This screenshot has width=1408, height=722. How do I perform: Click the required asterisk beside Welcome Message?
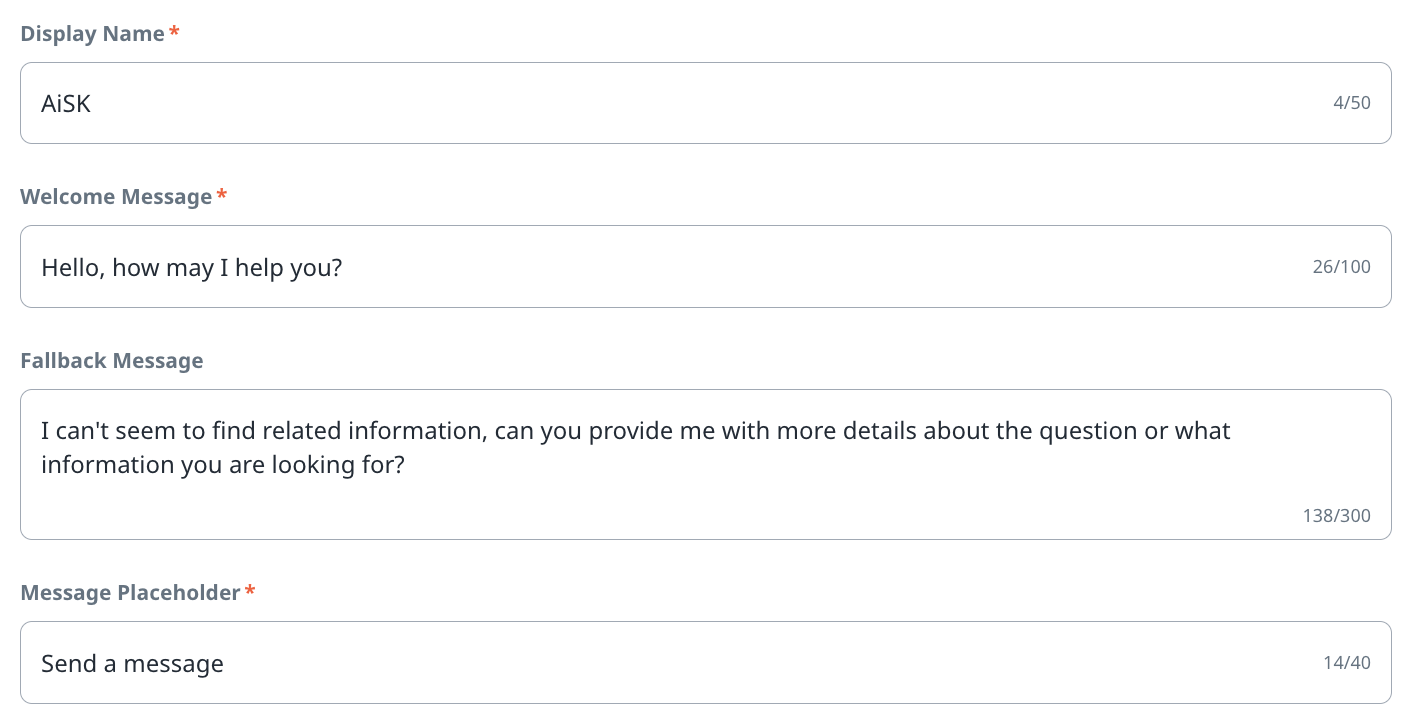click(x=222, y=196)
